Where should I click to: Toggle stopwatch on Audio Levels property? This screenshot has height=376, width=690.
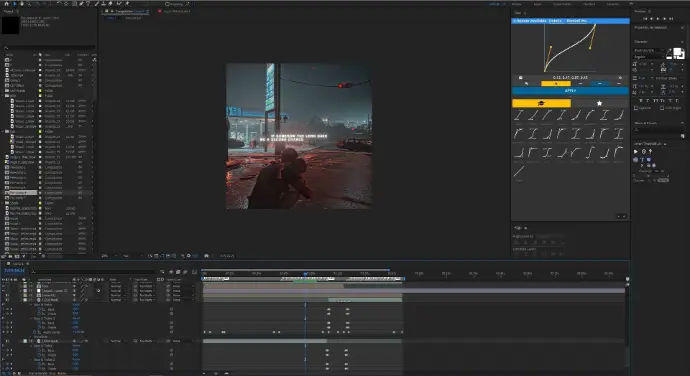click(x=34, y=332)
